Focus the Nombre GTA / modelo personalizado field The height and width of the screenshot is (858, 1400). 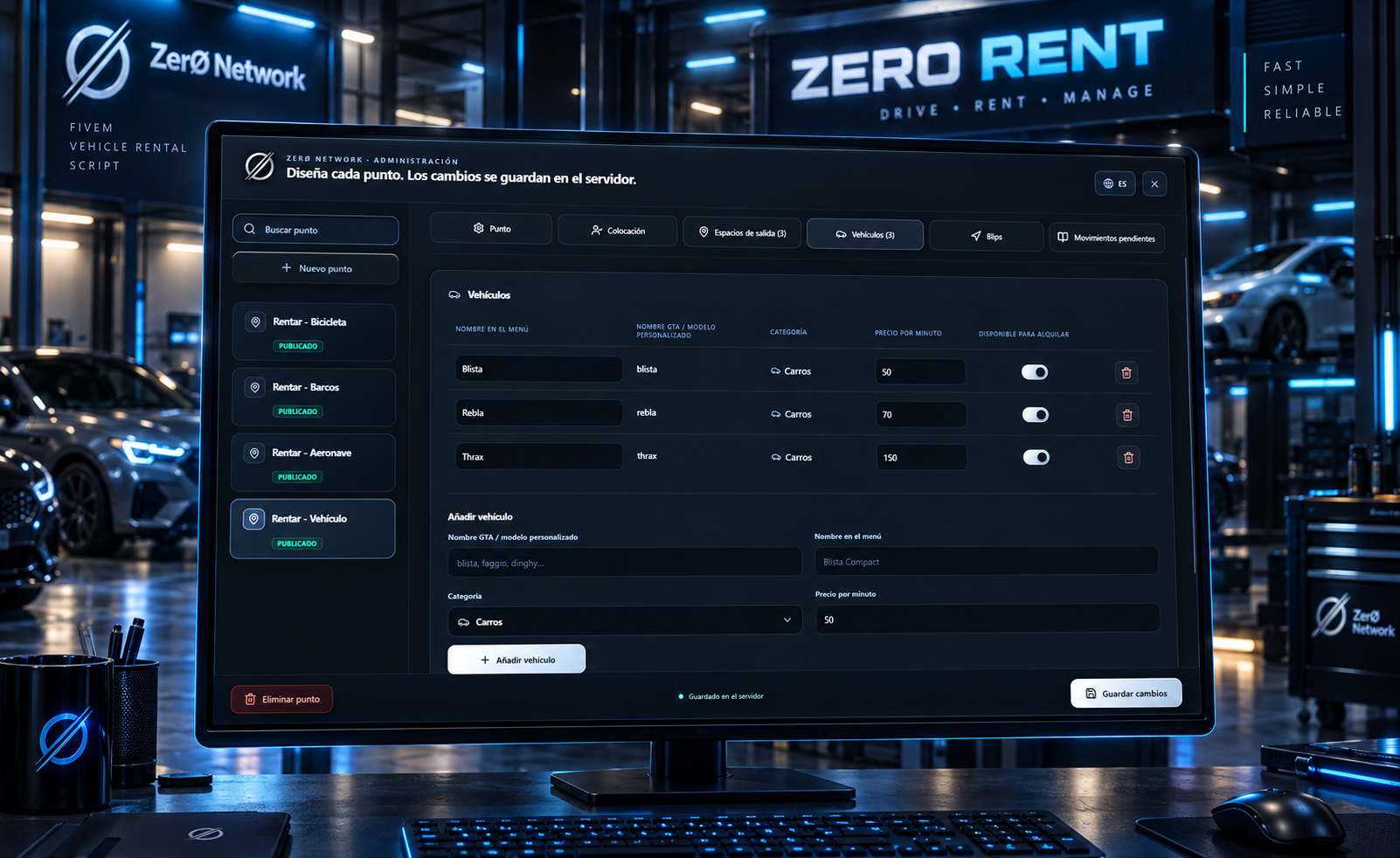coord(624,563)
